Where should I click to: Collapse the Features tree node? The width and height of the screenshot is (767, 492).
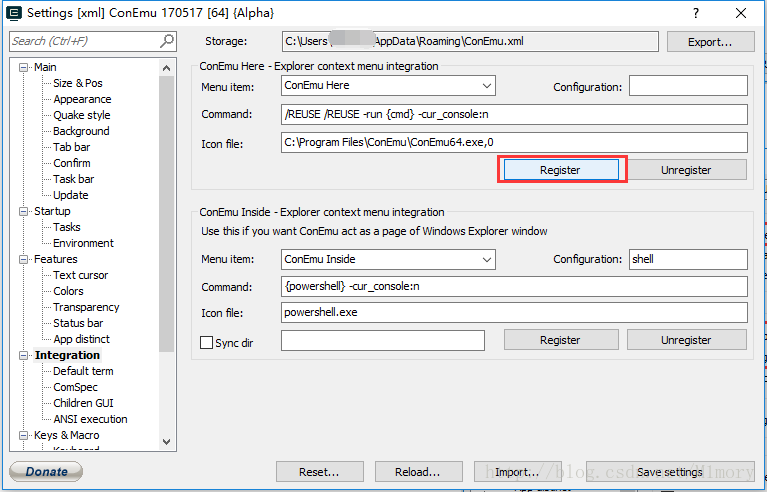(x=23, y=259)
